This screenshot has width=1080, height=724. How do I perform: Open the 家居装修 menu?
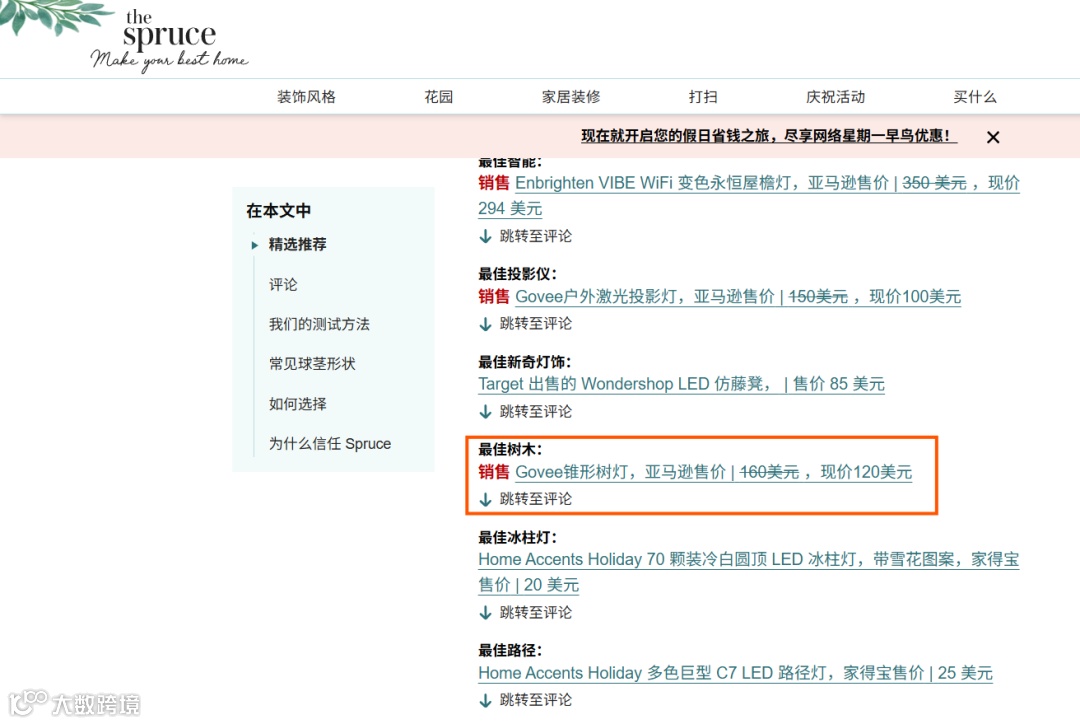[571, 97]
